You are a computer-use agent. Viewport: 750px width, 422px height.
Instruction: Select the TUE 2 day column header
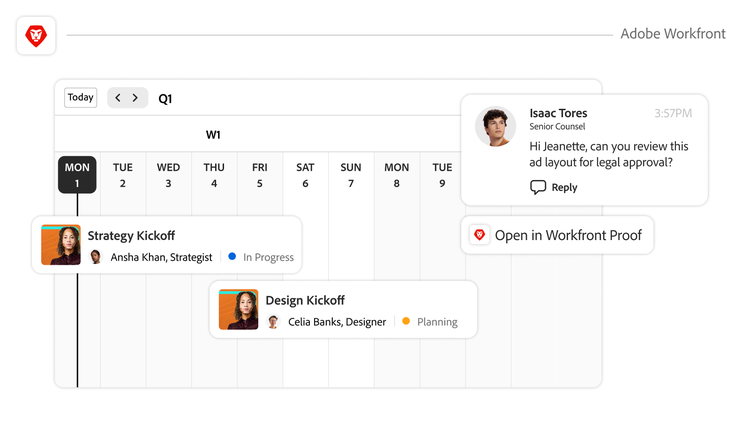(123, 175)
